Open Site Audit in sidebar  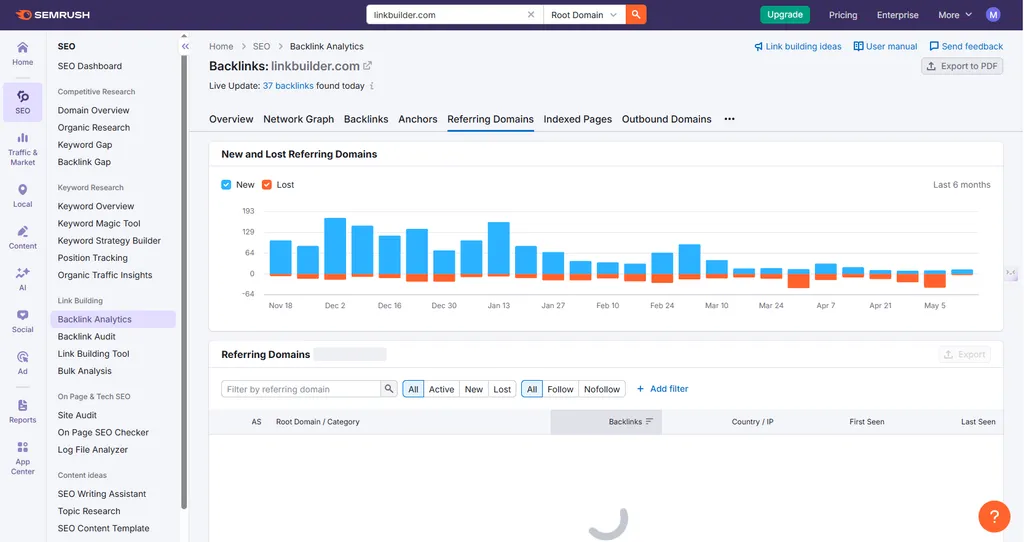[77, 415]
